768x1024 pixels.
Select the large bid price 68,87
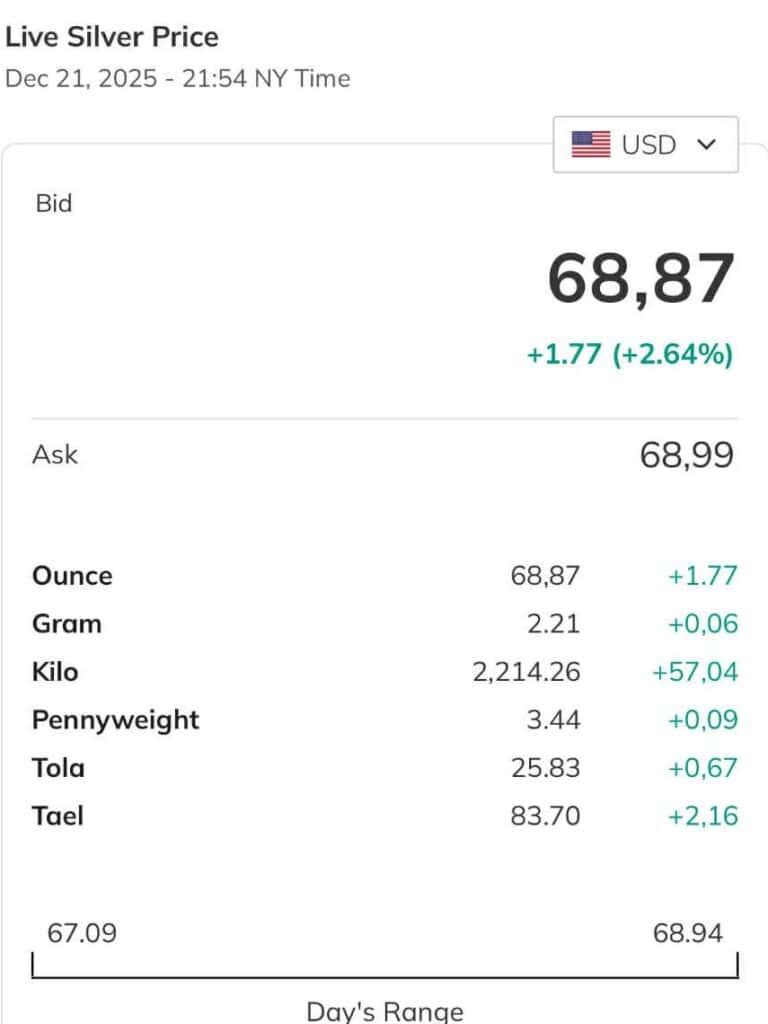click(x=641, y=280)
